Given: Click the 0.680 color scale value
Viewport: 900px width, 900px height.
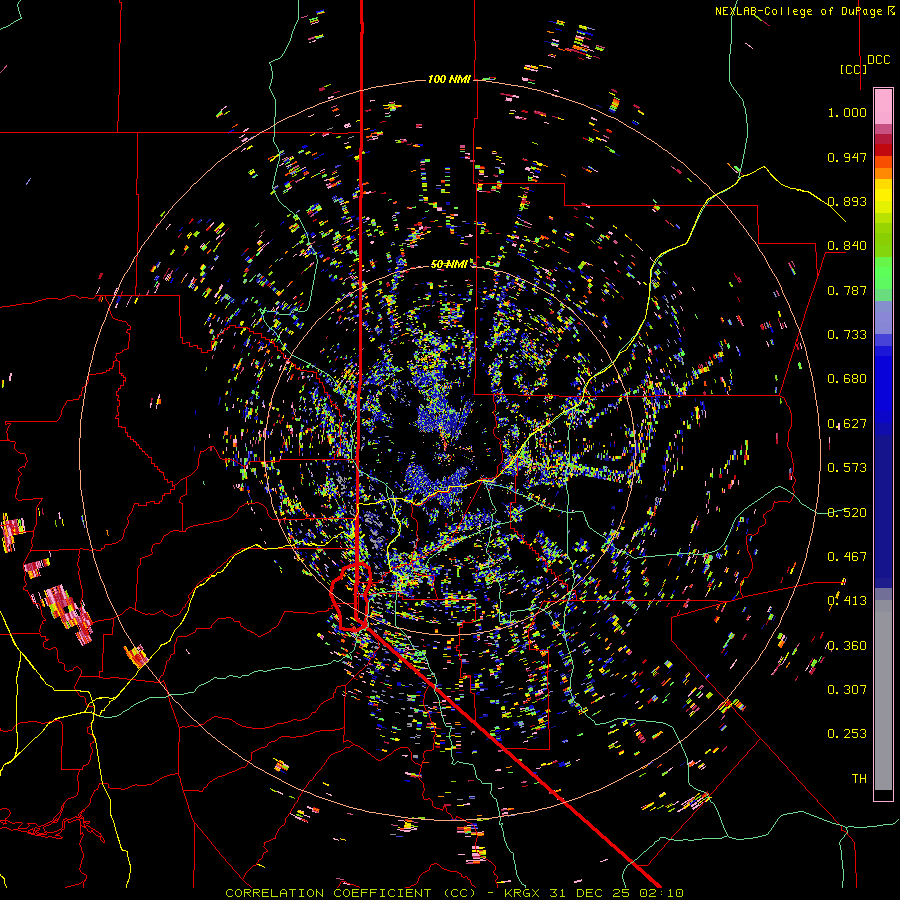Looking at the screenshot, I should pyautogui.click(x=847, y=379).
